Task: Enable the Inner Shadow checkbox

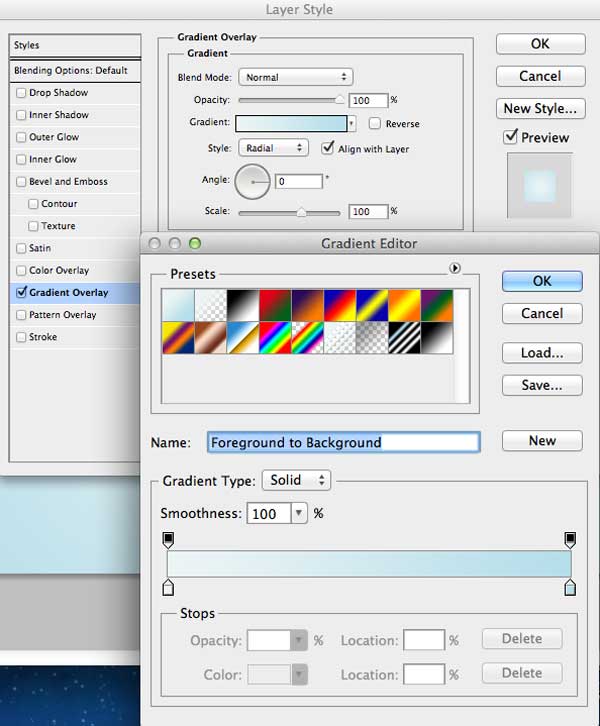Action: 21,115
